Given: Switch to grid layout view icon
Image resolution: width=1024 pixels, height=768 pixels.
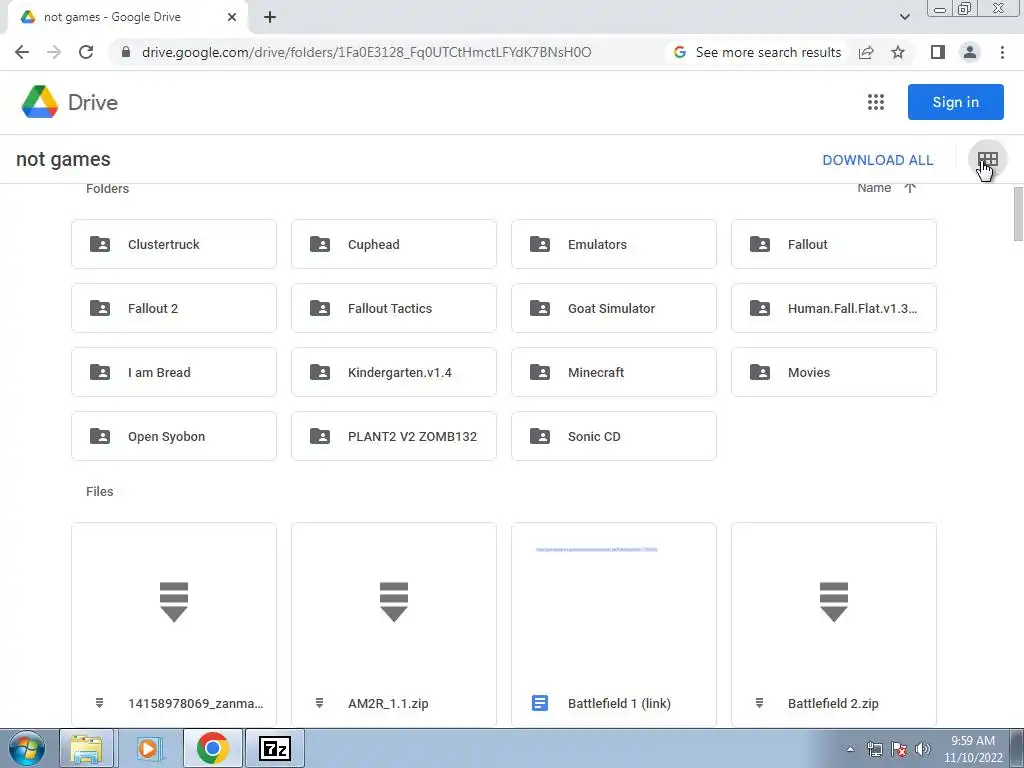Looking at the screenshot, I should [987, 159].
